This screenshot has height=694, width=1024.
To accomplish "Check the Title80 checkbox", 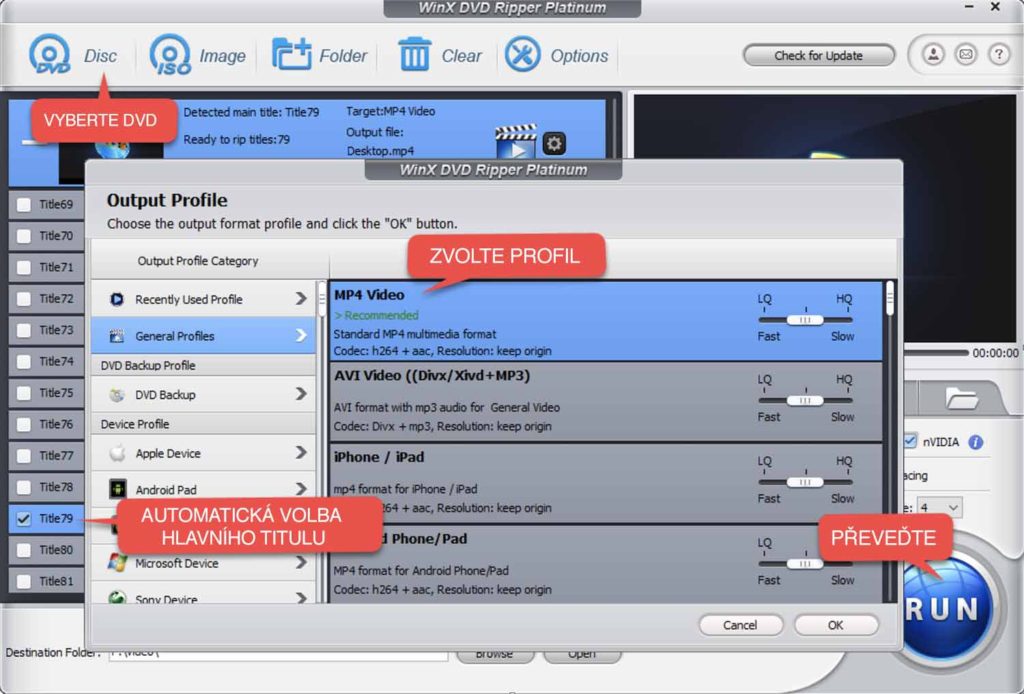I will pyautogui.click(x=24, y=550).
